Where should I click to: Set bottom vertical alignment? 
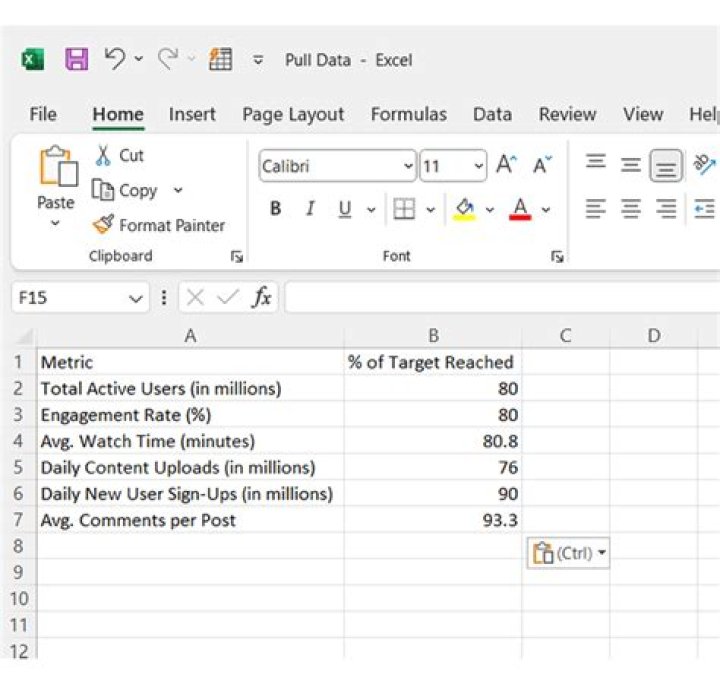[x=666, y=165]
